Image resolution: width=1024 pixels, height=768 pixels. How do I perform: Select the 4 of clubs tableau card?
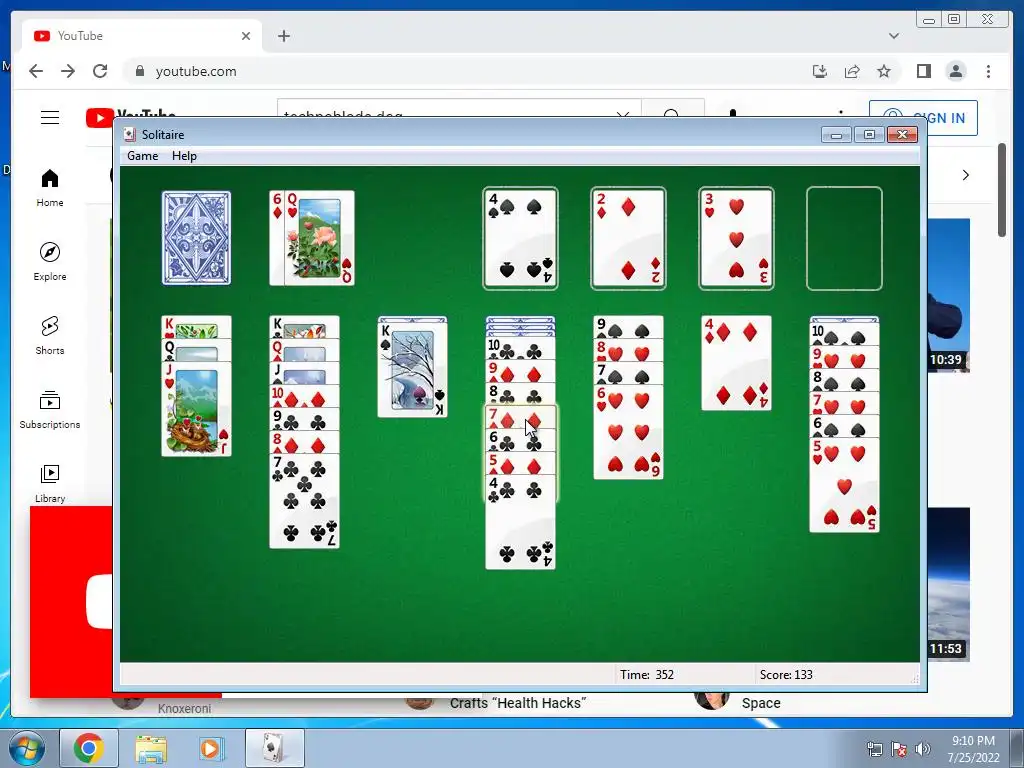[x=520, y=522]
